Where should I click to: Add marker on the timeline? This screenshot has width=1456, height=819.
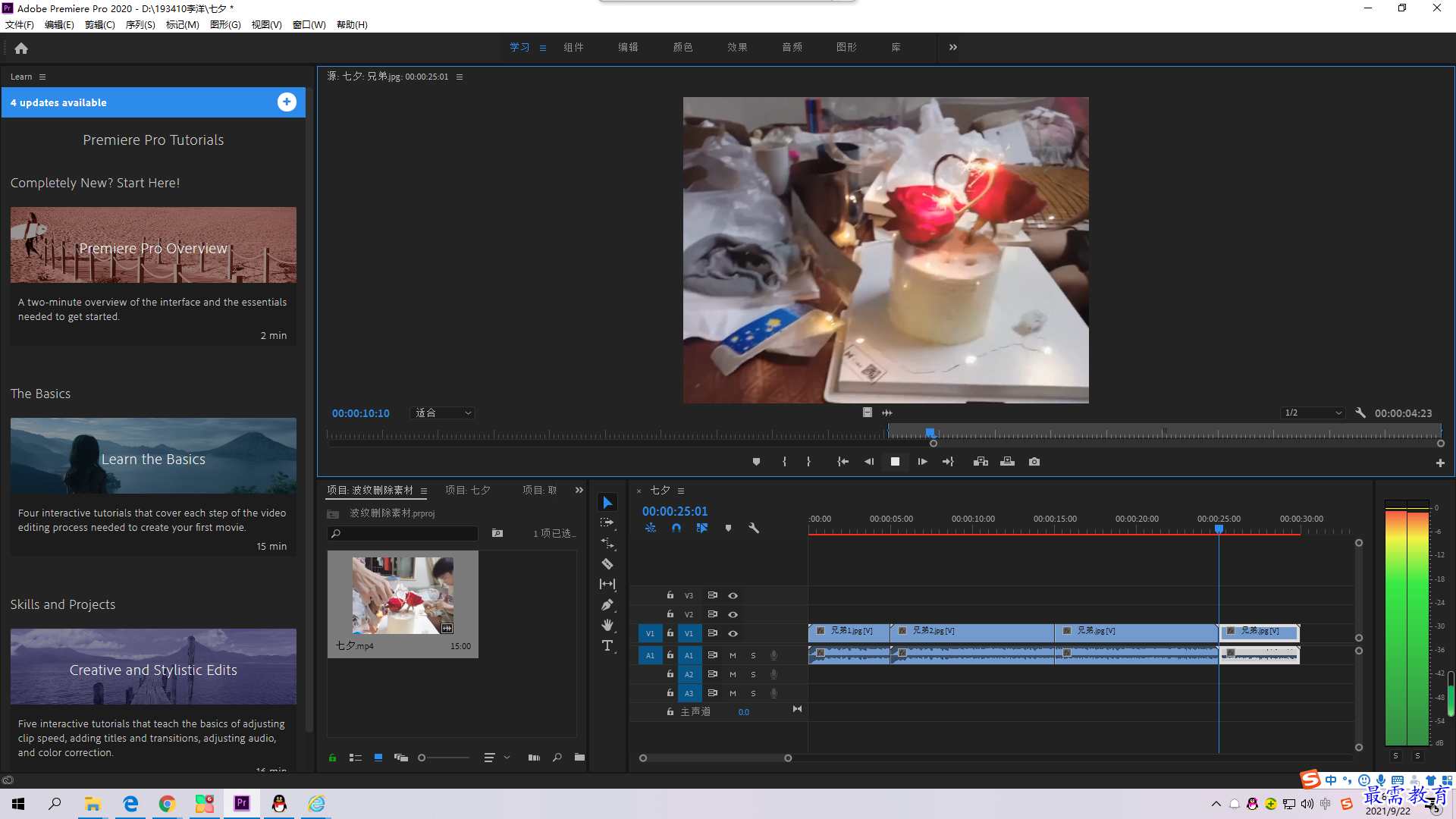pyautogui.click(x=728, y=528)
